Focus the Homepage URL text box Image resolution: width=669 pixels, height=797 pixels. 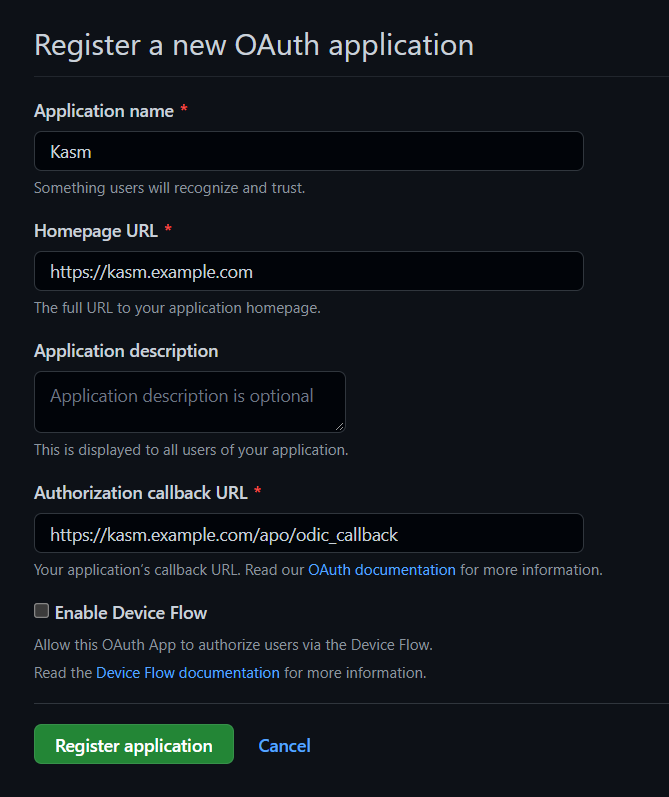pyautogui.click(x=308, y=271)
